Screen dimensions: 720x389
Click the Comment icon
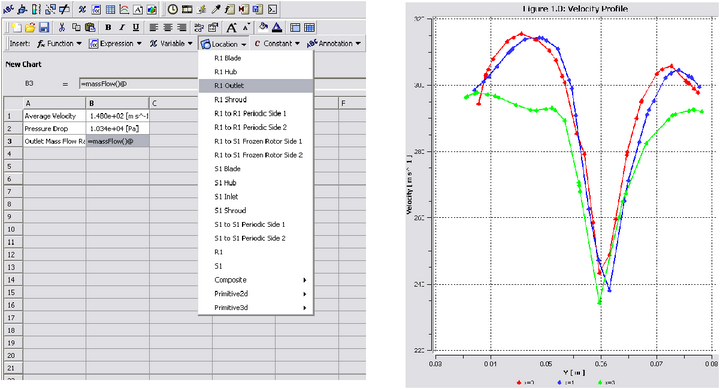click(x=138, y=9)
